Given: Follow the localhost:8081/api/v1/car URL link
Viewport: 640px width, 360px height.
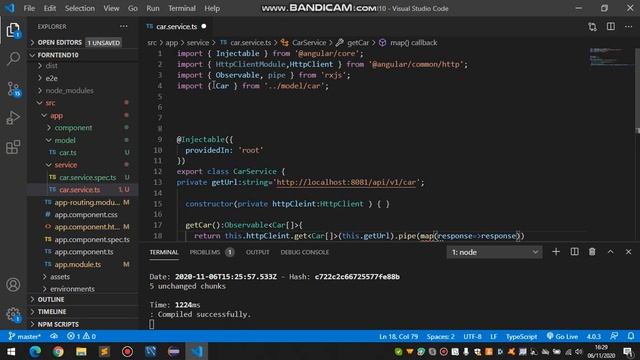Looking at the screenshot, I should 346,182.
